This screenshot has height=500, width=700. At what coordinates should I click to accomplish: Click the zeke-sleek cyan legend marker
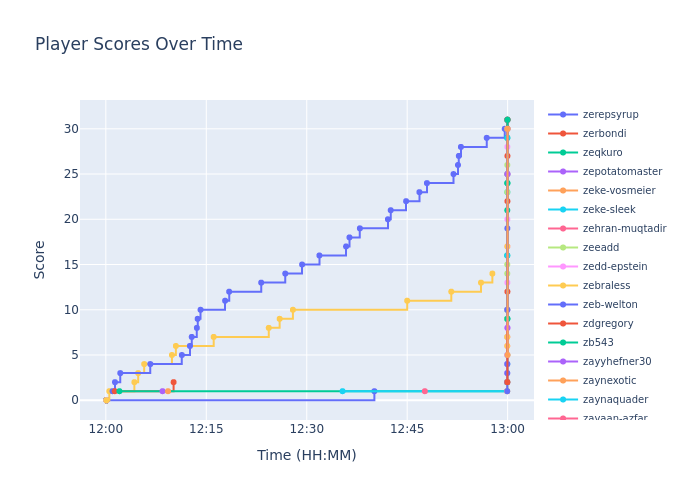(563, 210)
